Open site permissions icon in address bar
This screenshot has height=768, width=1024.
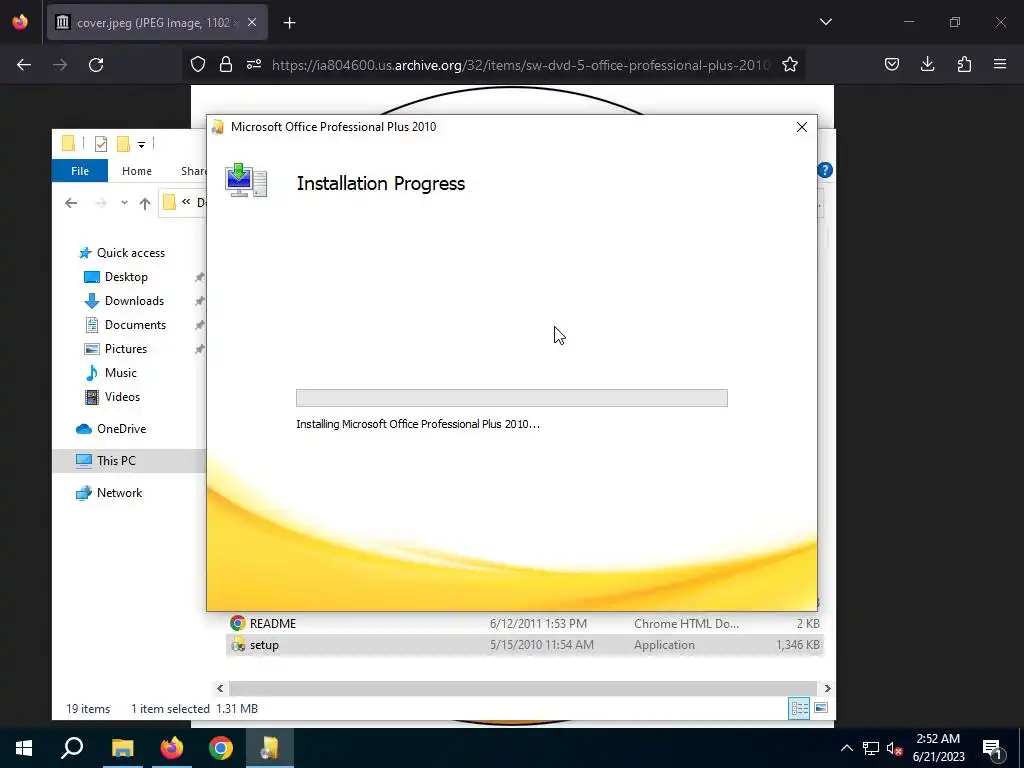[254, 64]
